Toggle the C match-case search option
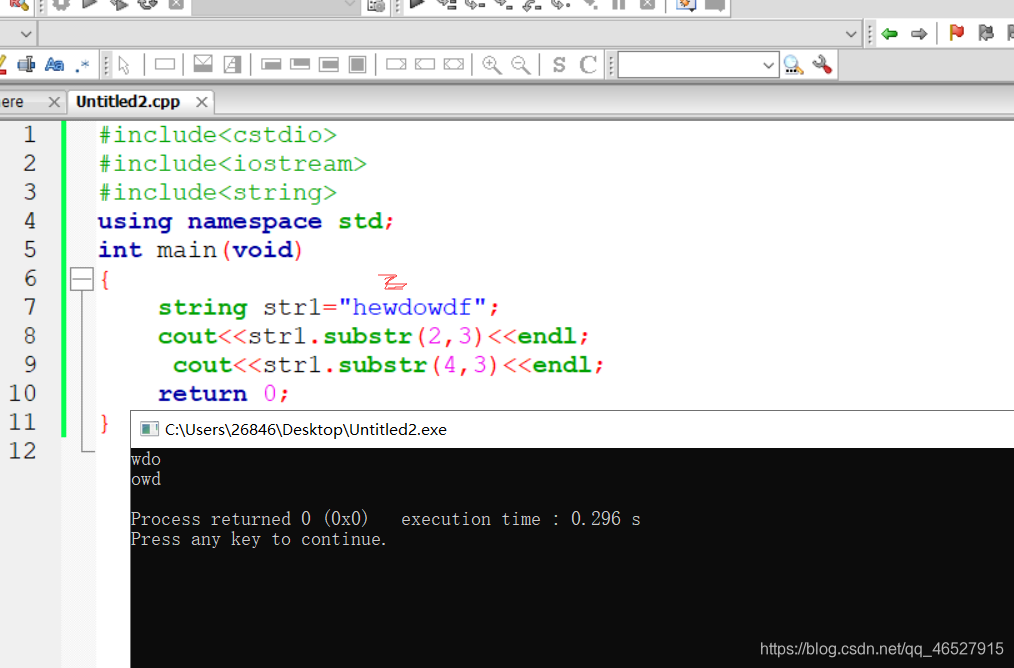Image resolution: width=1014 pixels, height=668 pixels. point(588,64)
